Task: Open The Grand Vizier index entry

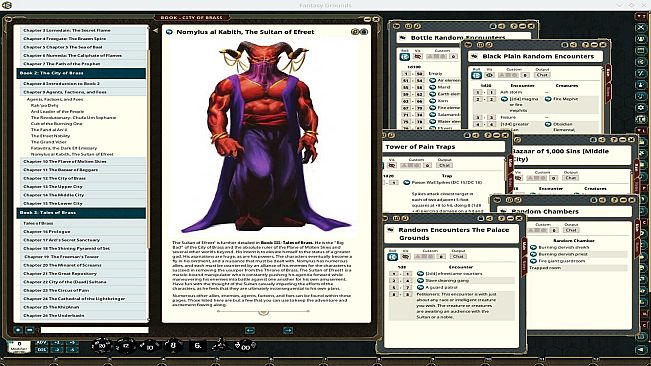Action: click(x=49, y=142)
